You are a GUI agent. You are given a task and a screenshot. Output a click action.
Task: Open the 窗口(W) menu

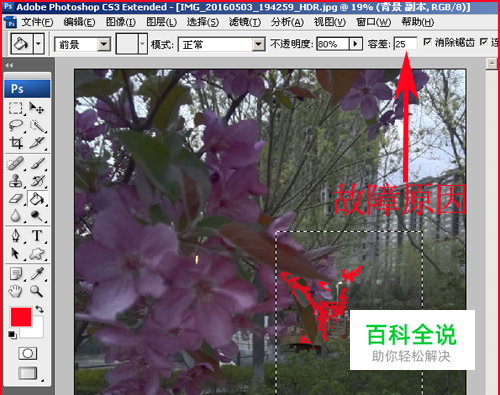pos(373,22)
